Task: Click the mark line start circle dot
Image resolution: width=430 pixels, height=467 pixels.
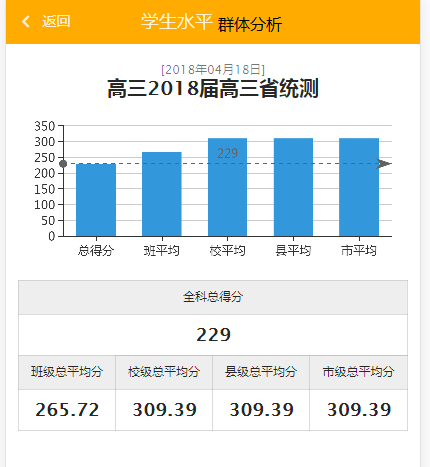Action: (x=63, y=164)
